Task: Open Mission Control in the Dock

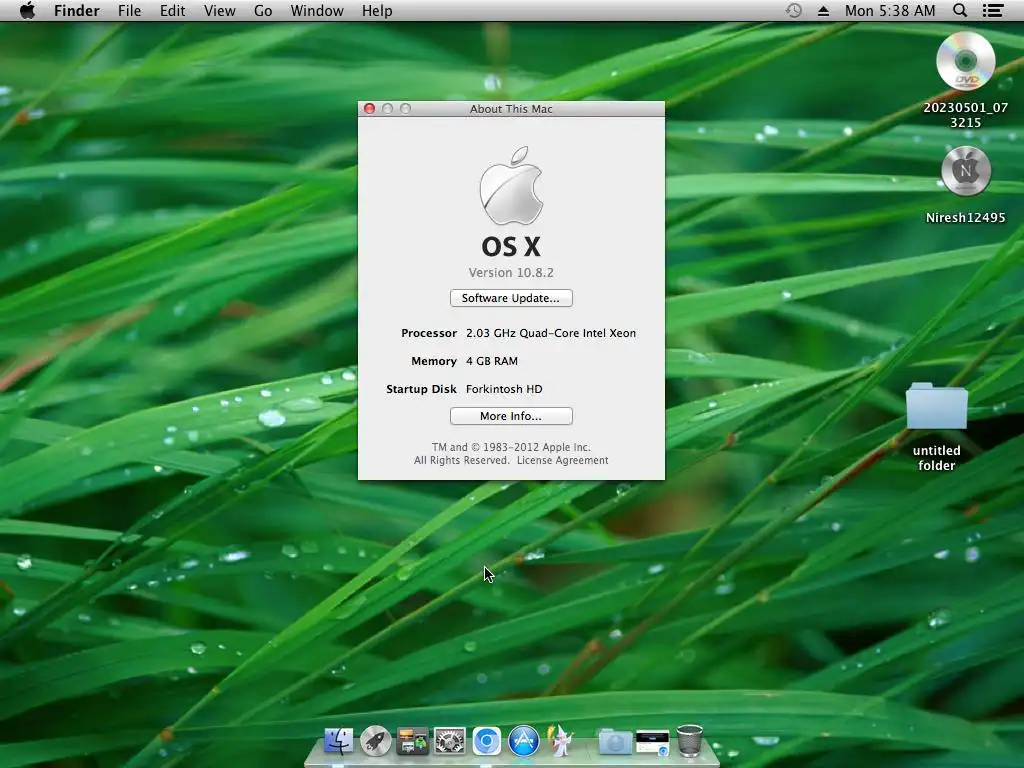Action: [412, 741]
